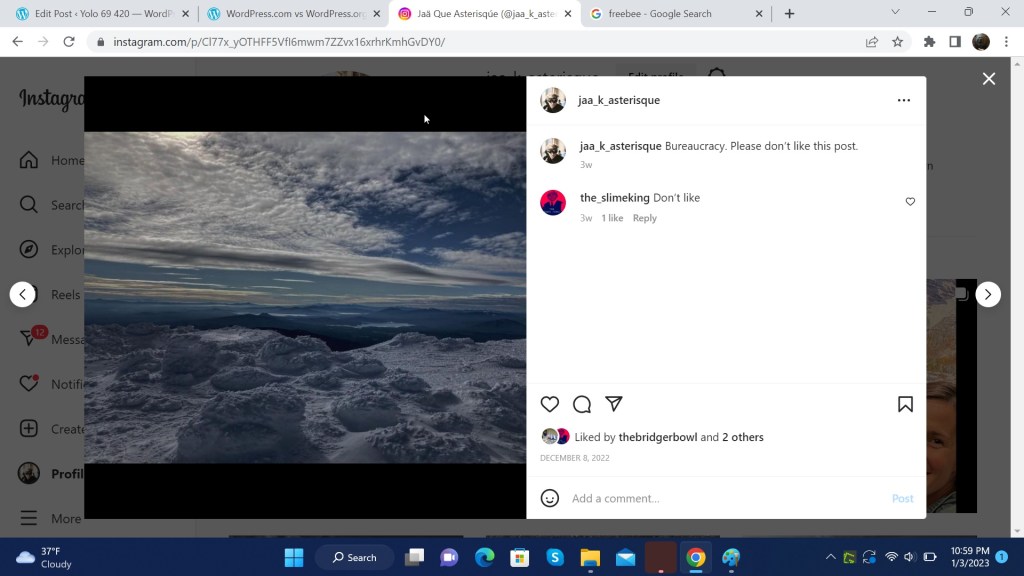Open Windows Start menu
The height and width of the screenshot is (576, 1024).
[294, 557]
